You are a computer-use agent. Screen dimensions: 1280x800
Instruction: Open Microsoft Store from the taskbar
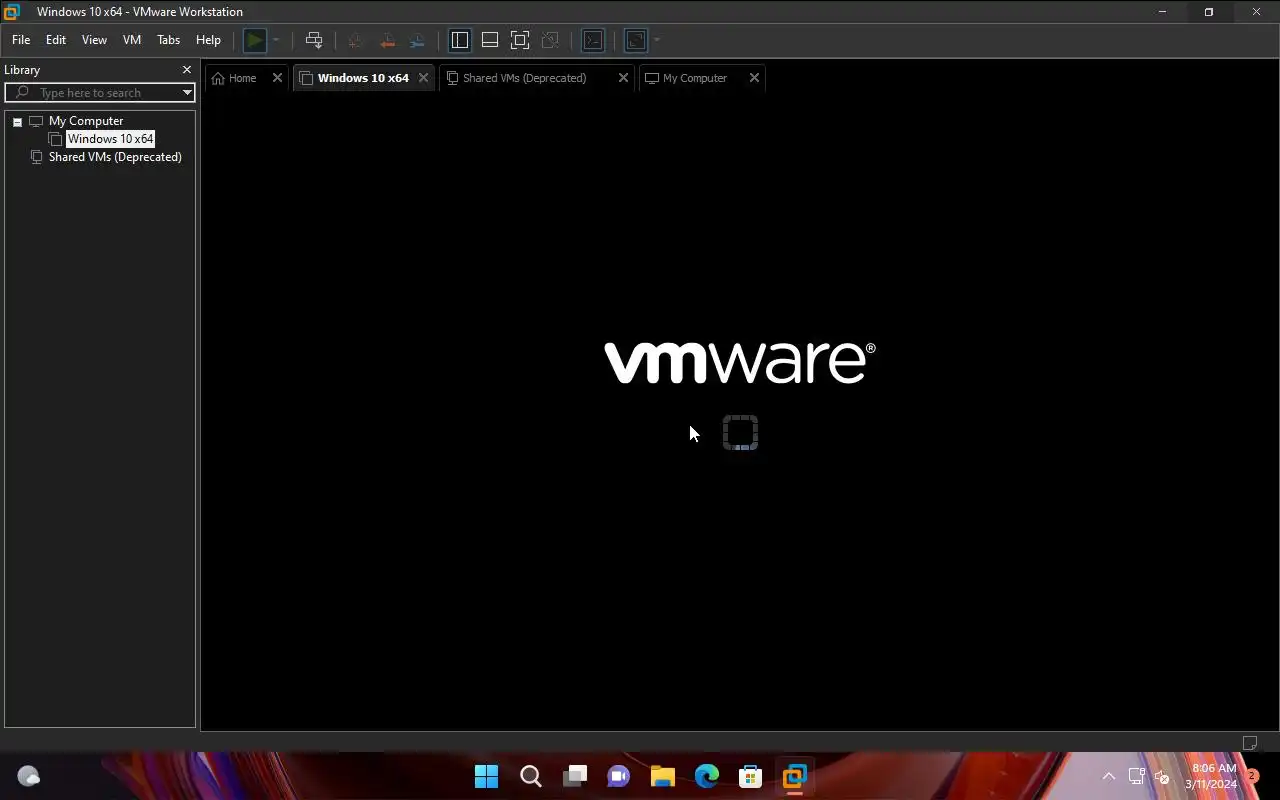point(751,777)
